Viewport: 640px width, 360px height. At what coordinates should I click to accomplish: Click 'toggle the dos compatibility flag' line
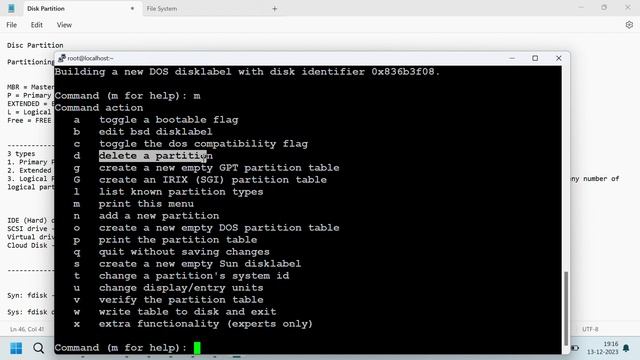[x=203, y=144]
